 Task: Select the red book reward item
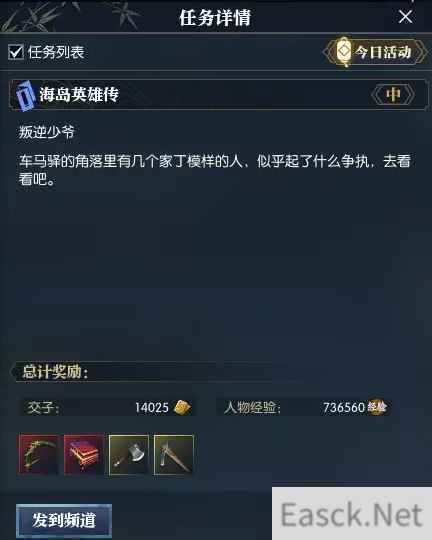pos(84,455)
